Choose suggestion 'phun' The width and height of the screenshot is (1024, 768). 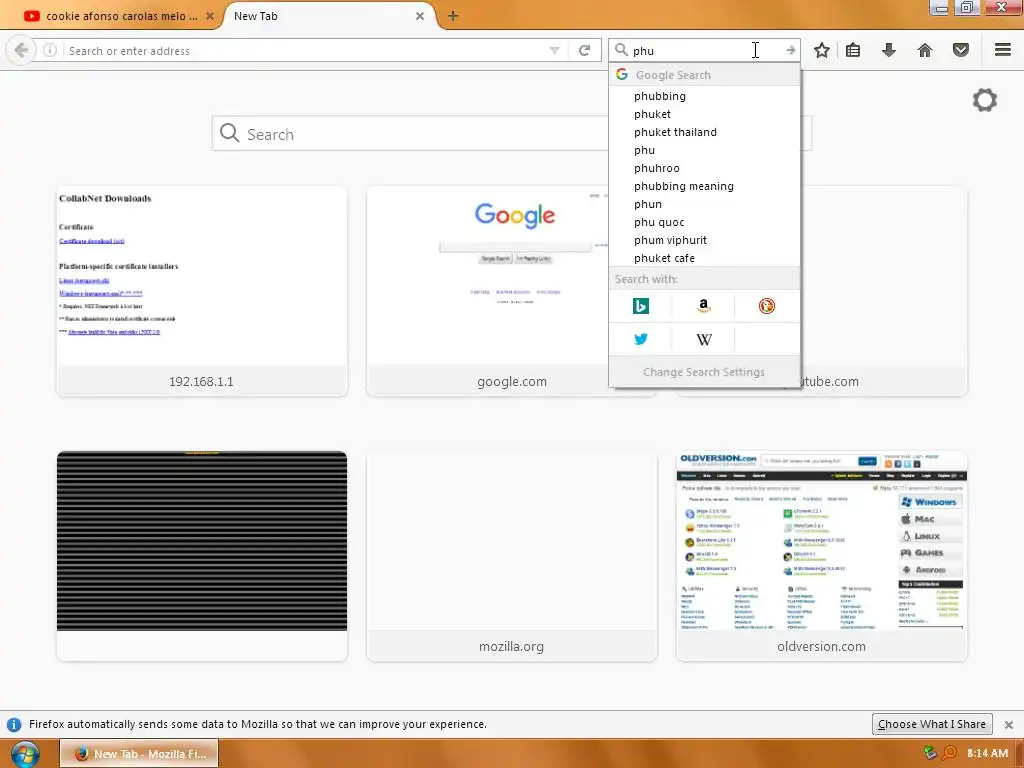[704, 204]
